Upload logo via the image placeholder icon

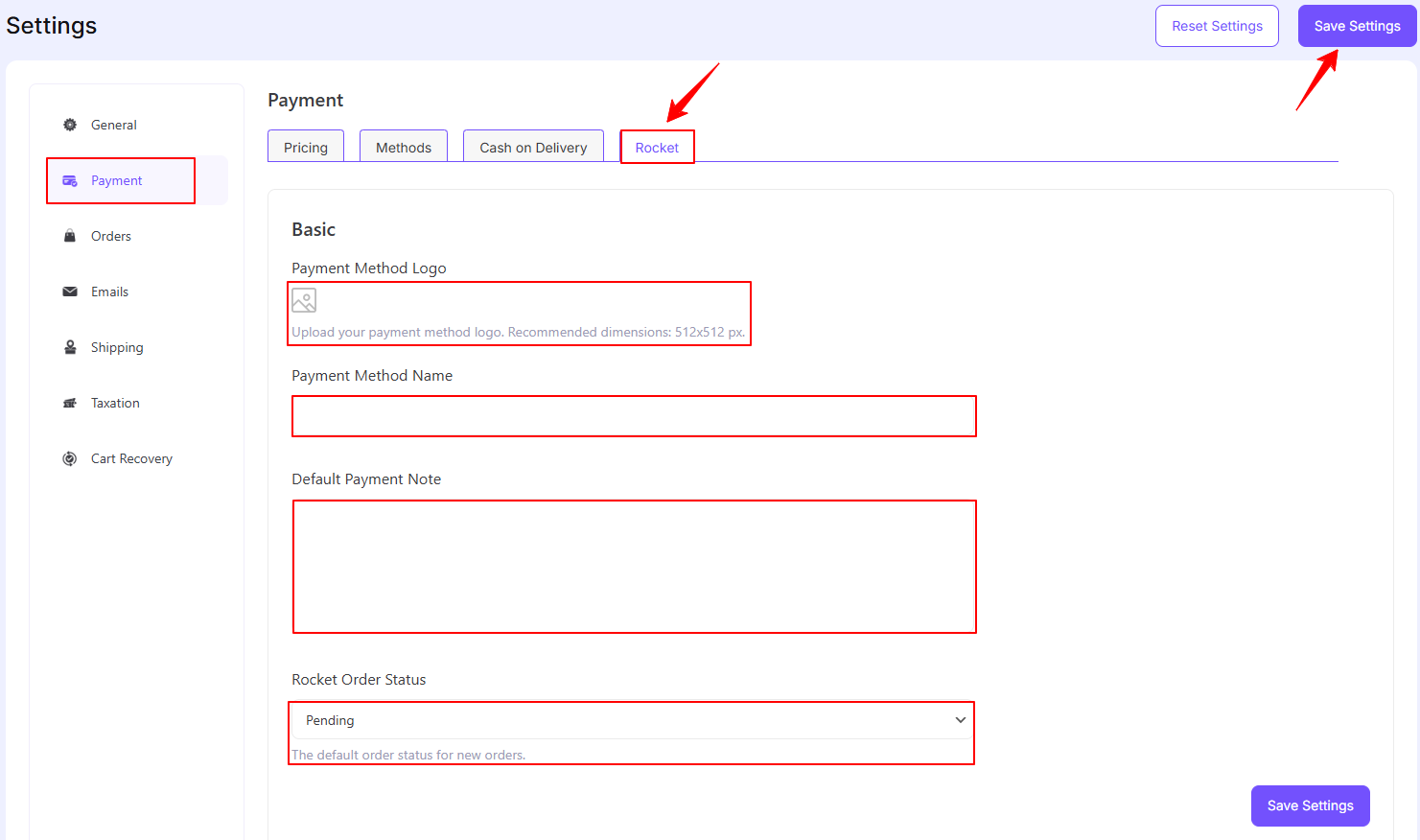[x=304, y=301]
